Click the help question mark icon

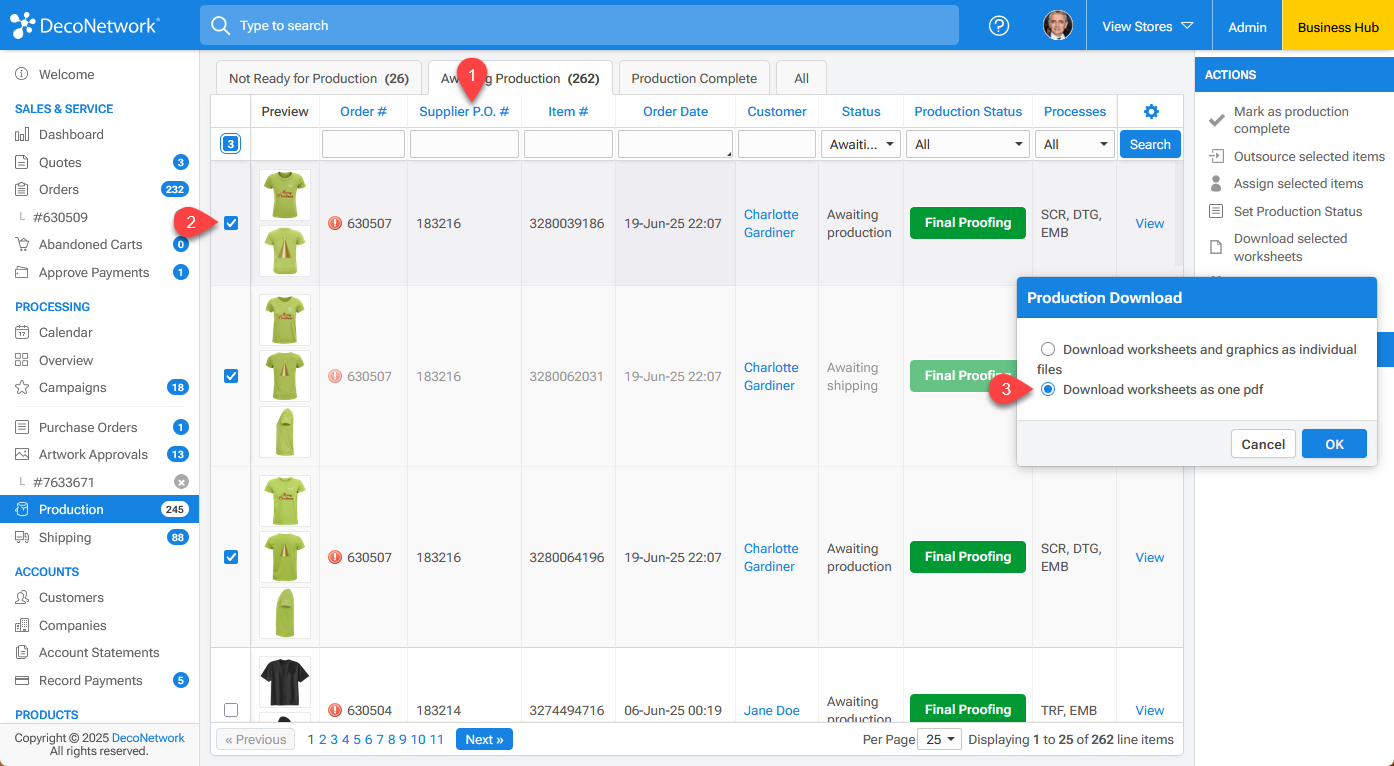[998, 26]
